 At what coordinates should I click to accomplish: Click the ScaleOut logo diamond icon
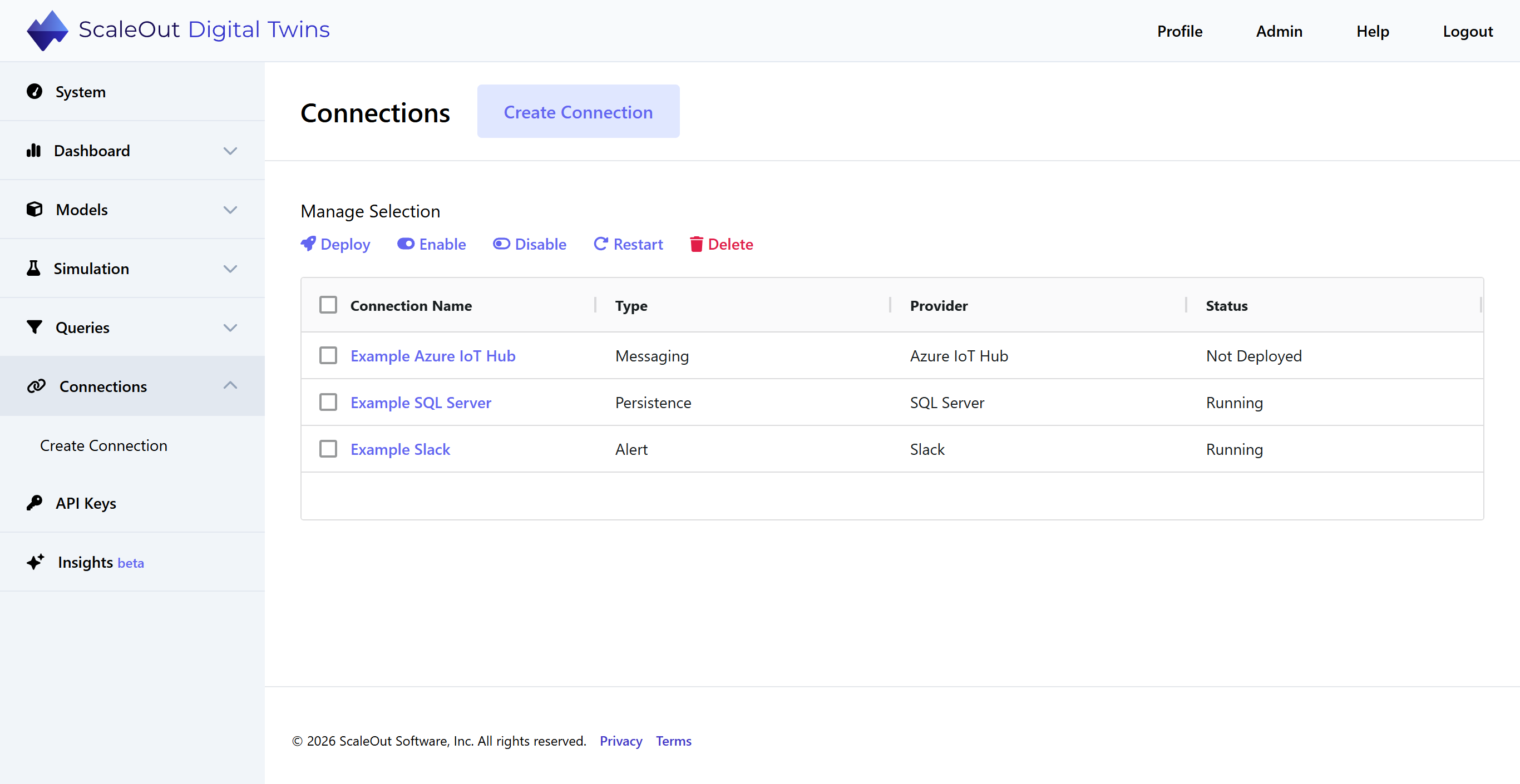(47, 30)
